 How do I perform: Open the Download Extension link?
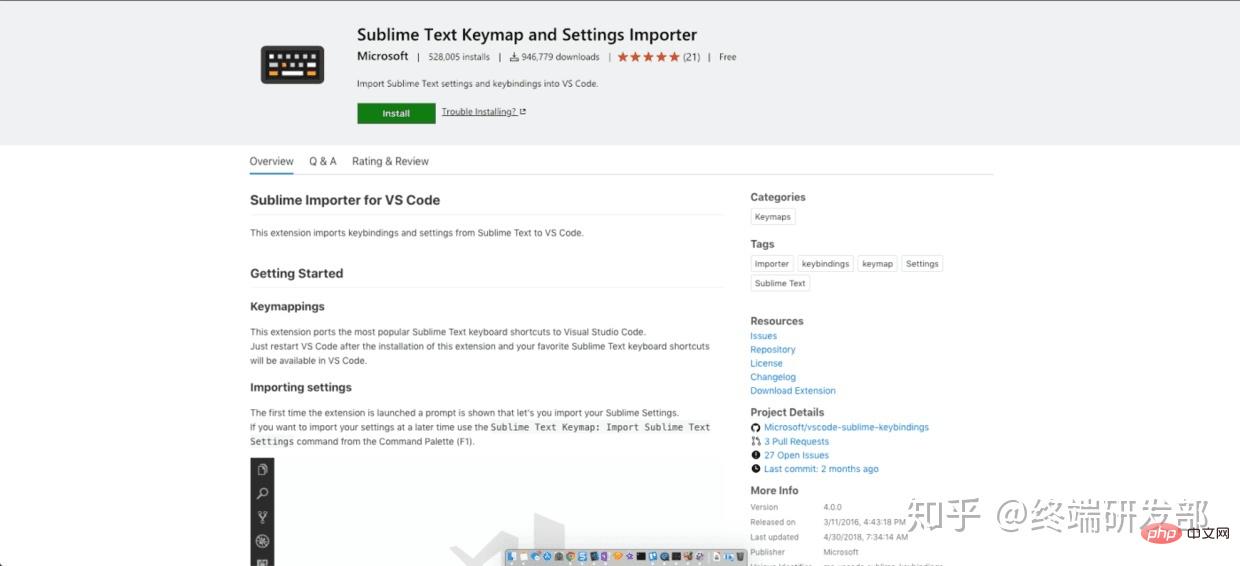click(x=792, y=391)
